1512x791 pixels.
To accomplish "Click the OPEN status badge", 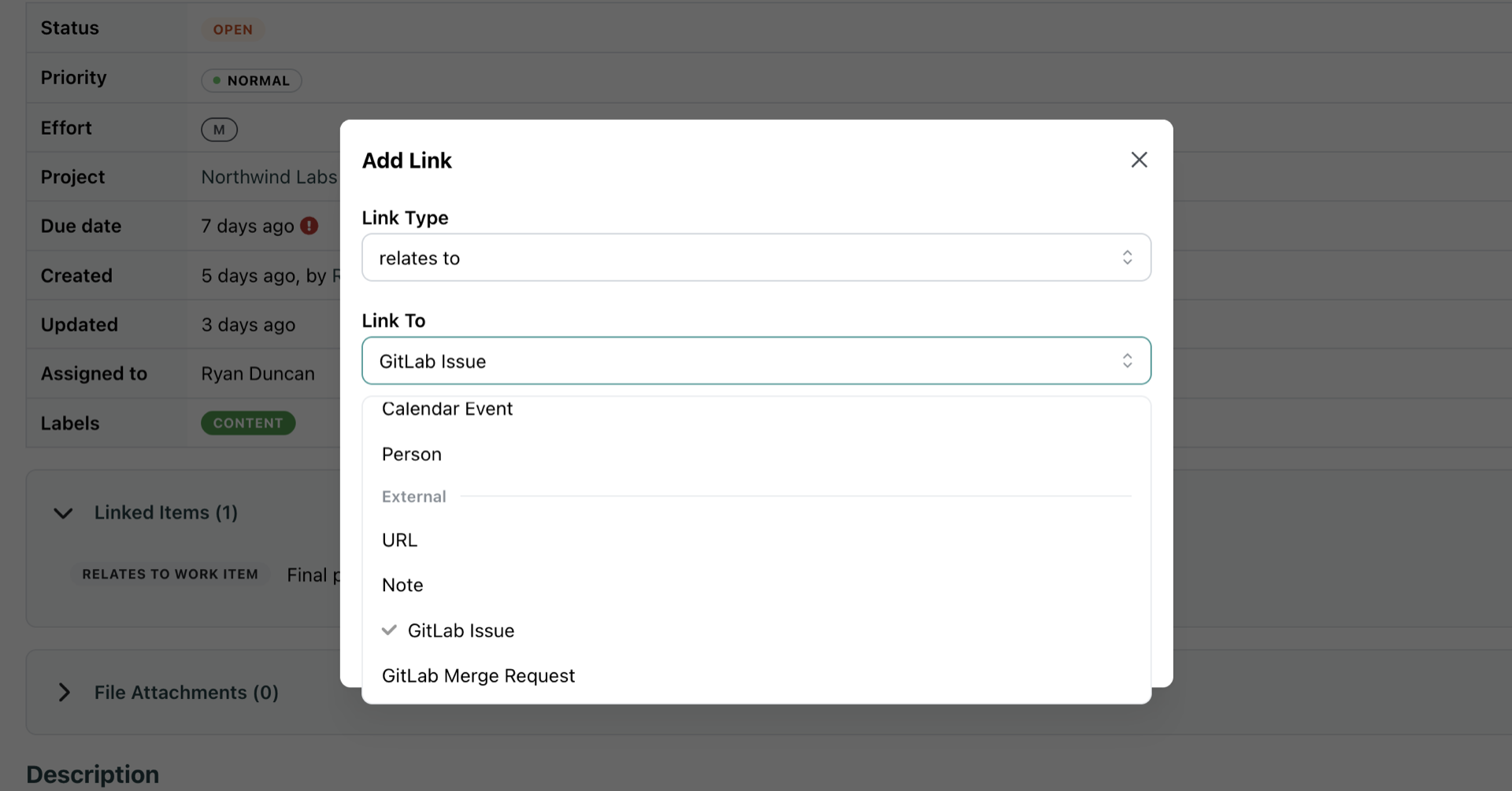I will coord(233,30).
